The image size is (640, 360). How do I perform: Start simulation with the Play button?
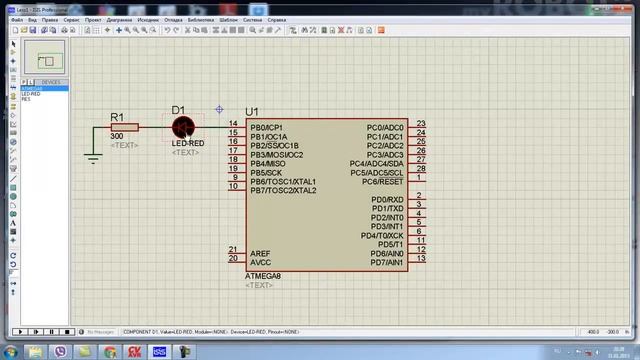coord(20,332)
